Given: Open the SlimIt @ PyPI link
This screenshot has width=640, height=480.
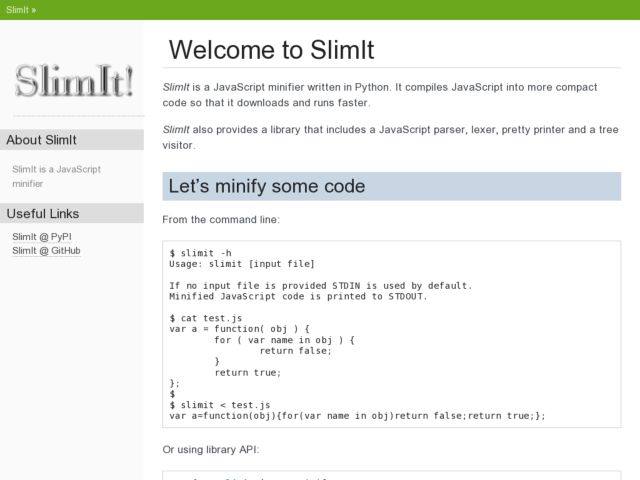Looking at the screenshot, I should click(x=41, y=237).
